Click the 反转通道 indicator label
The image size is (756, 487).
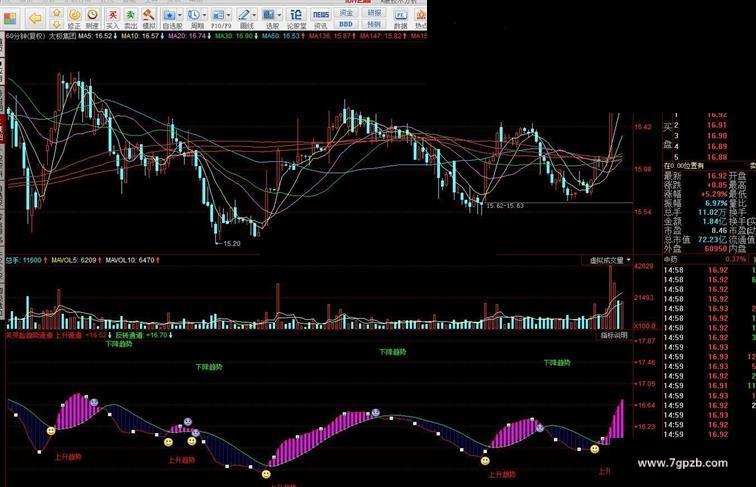coord(129,335)
